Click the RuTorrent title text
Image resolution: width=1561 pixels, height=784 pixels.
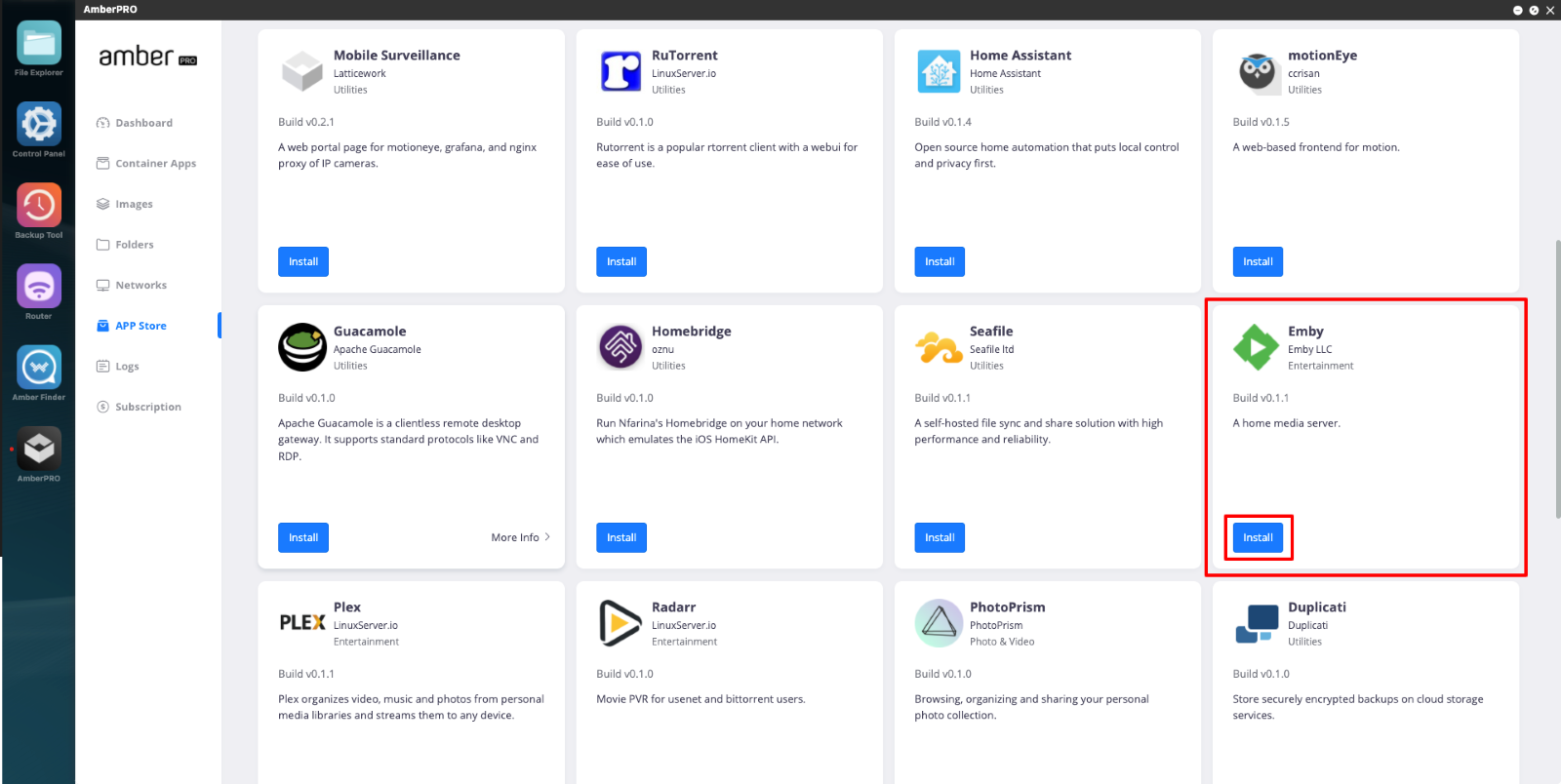pos(685,56)
